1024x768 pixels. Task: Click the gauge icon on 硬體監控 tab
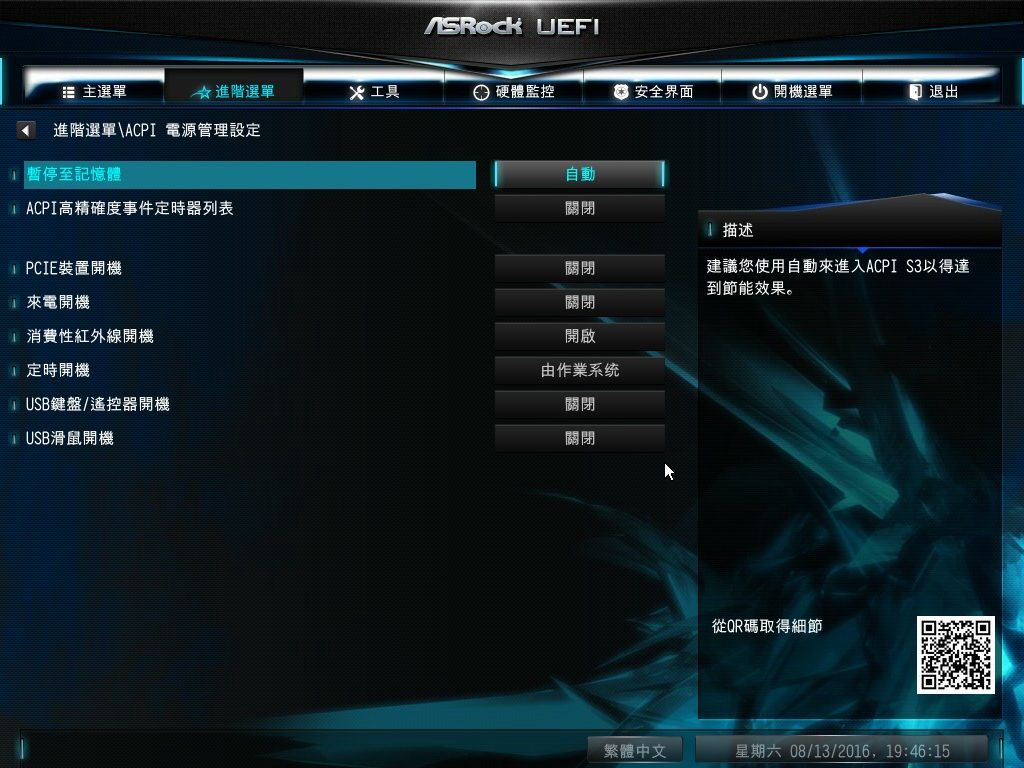[481, 93]
